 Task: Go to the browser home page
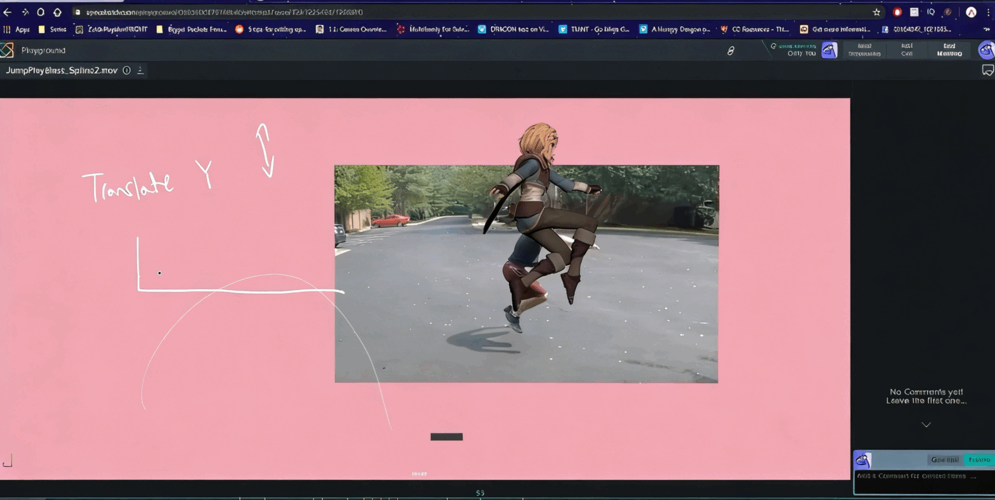pos(57,12)
